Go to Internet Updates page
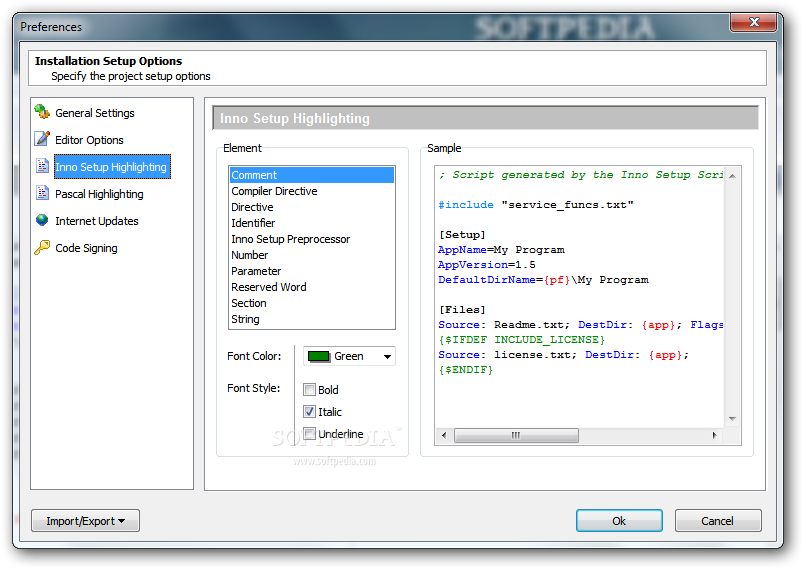Image resolution: width=804 pixels, height=569 pixels. click(97, 221)
